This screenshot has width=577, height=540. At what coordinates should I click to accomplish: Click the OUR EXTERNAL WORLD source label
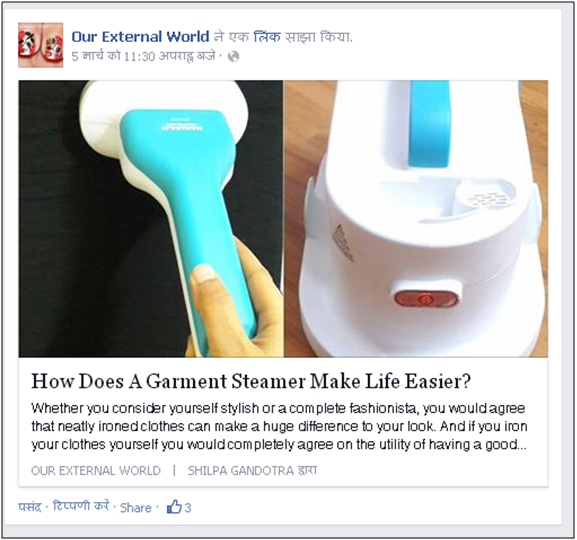(x=96, y=470)
